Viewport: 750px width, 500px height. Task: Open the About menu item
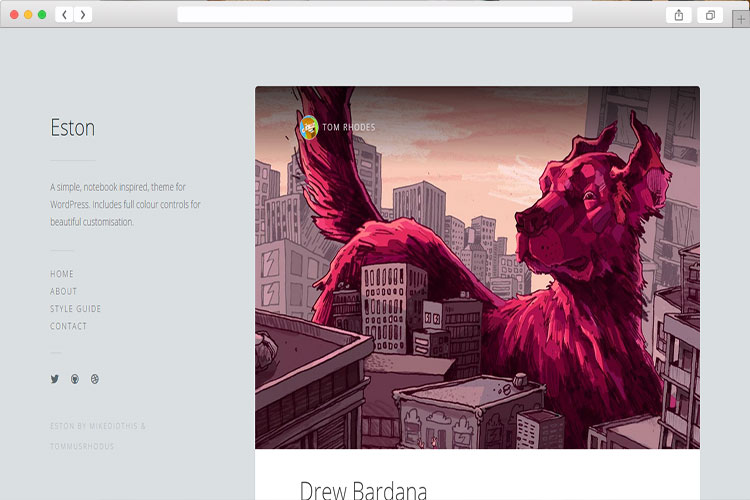point(63,291)
